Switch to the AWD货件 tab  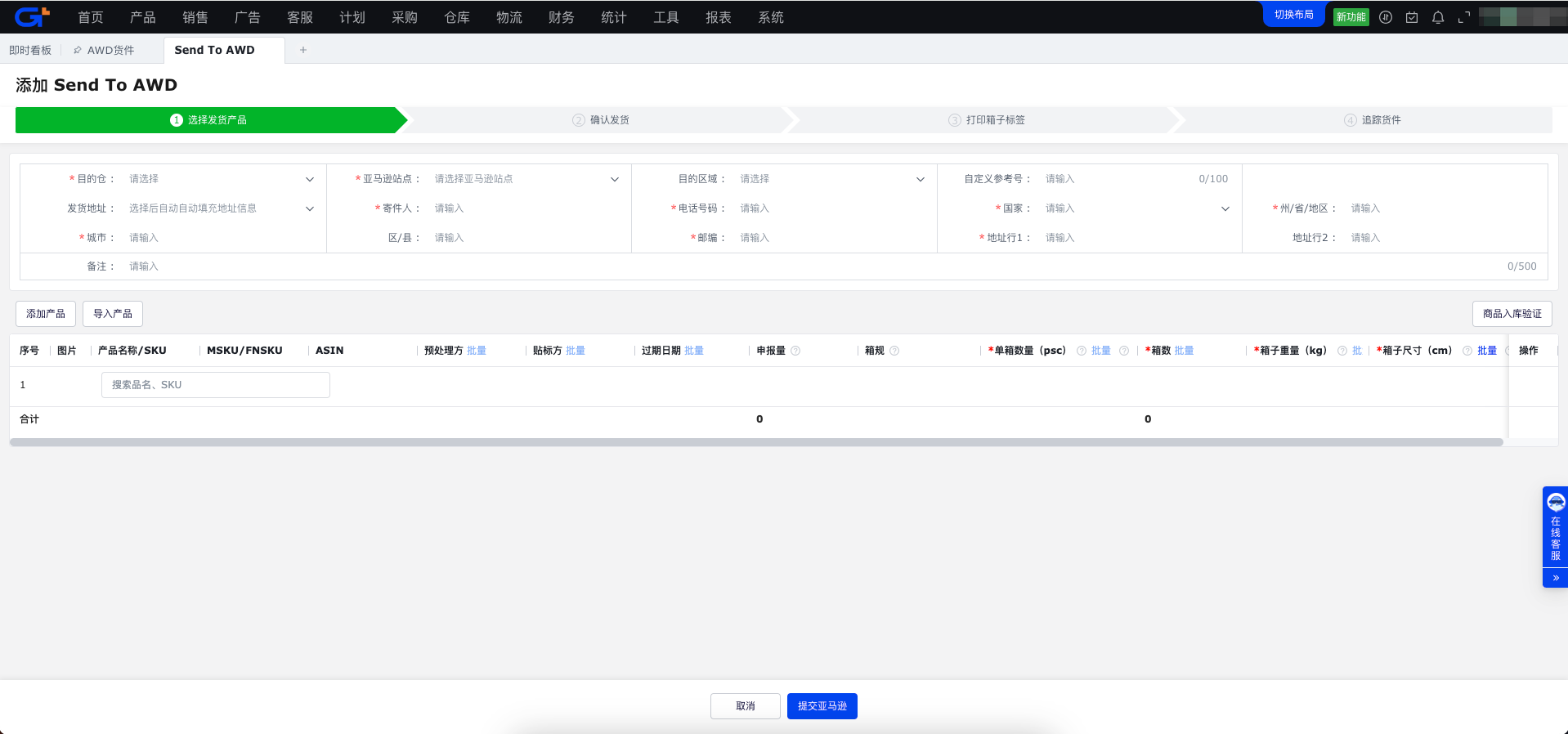click(110, 50)
